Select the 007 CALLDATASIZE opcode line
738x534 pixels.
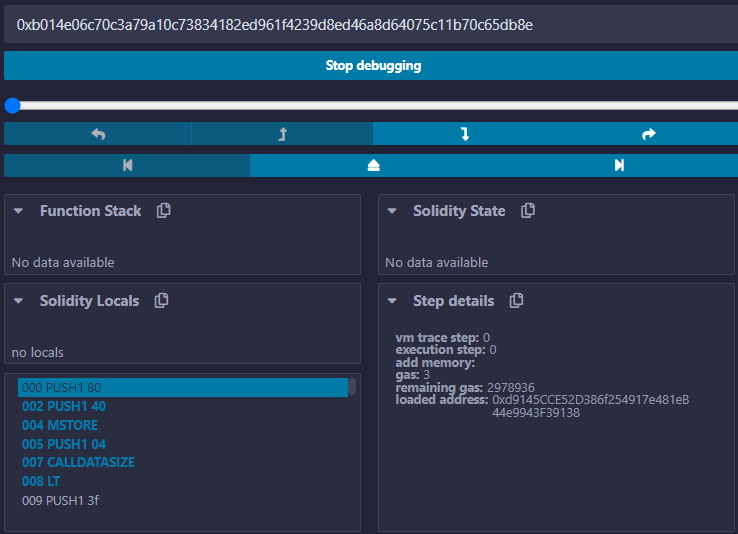click(x=77, y=462)
